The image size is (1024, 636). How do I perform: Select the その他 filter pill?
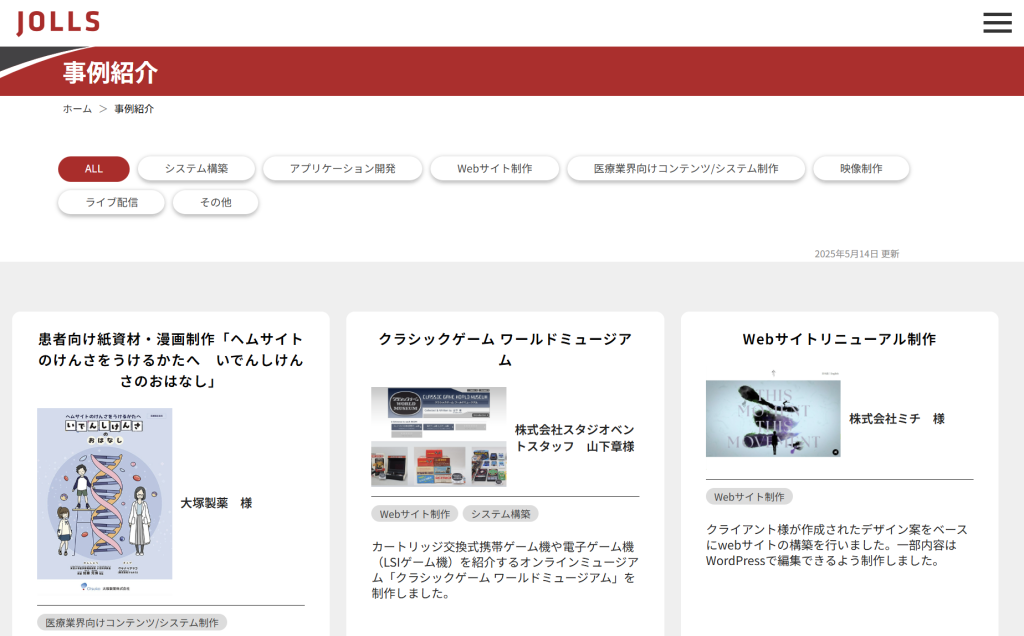(x=215, y=202)
